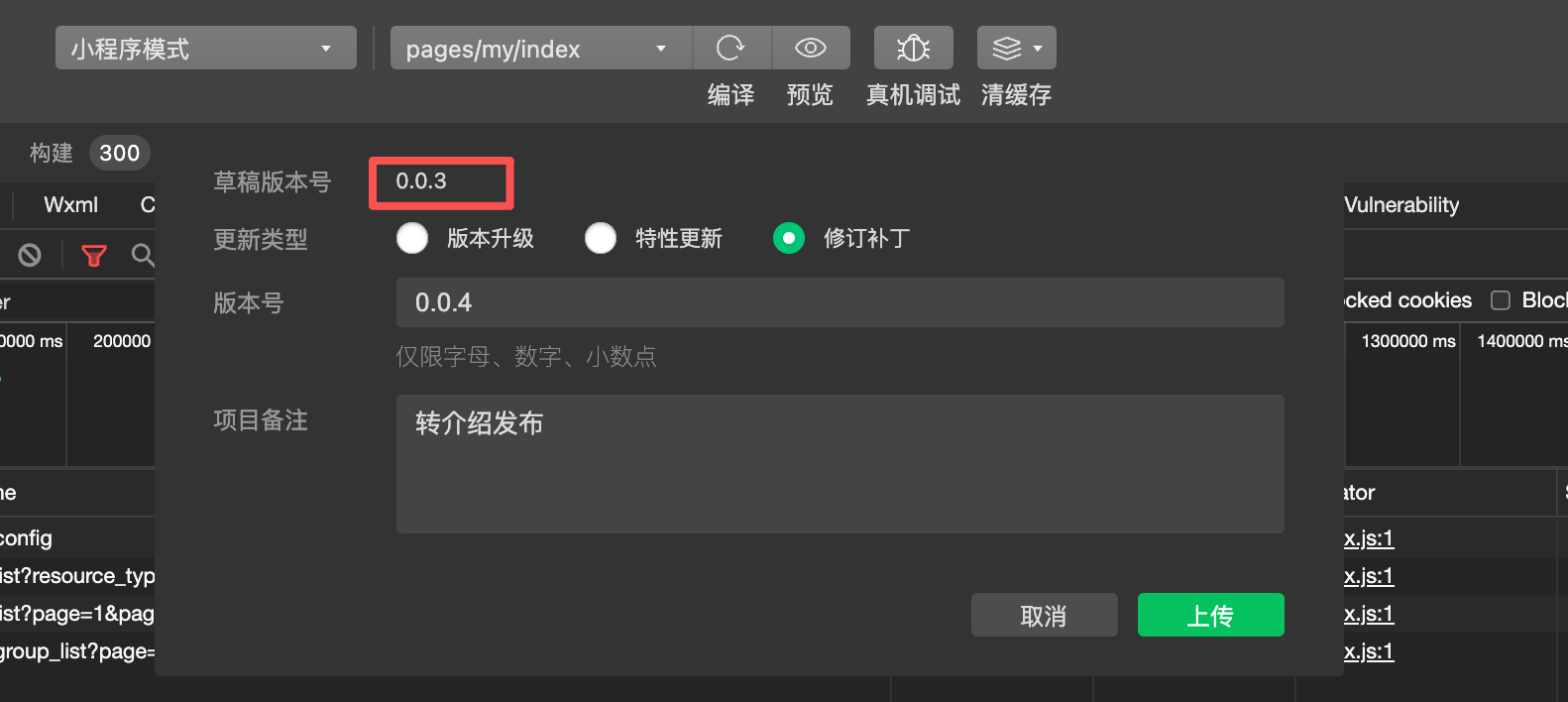Select 版本升级 update type
Screen dimensions: 1568x702
pos(412,238)
